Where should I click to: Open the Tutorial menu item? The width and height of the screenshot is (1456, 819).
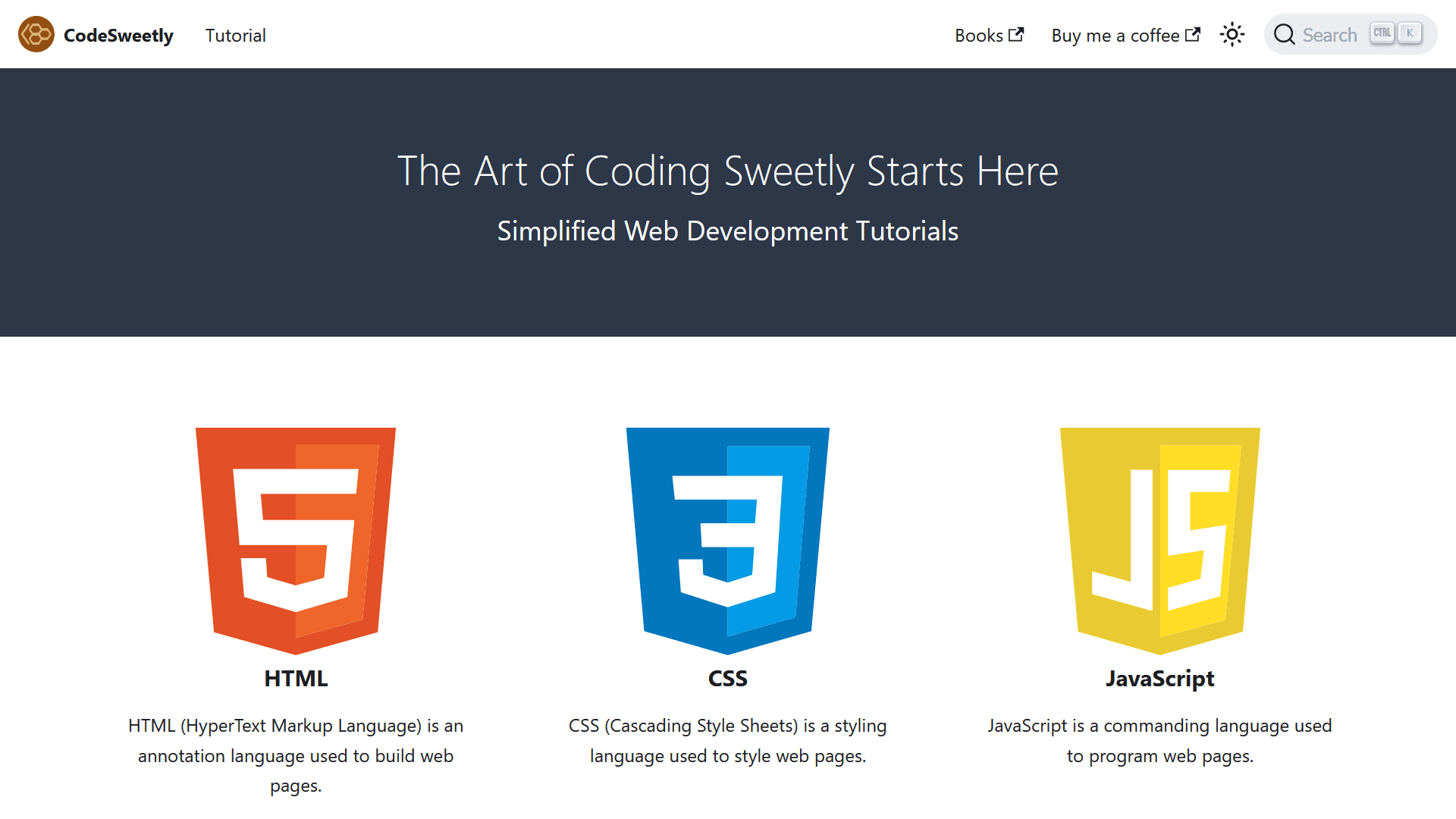click(x=235, y=36)
